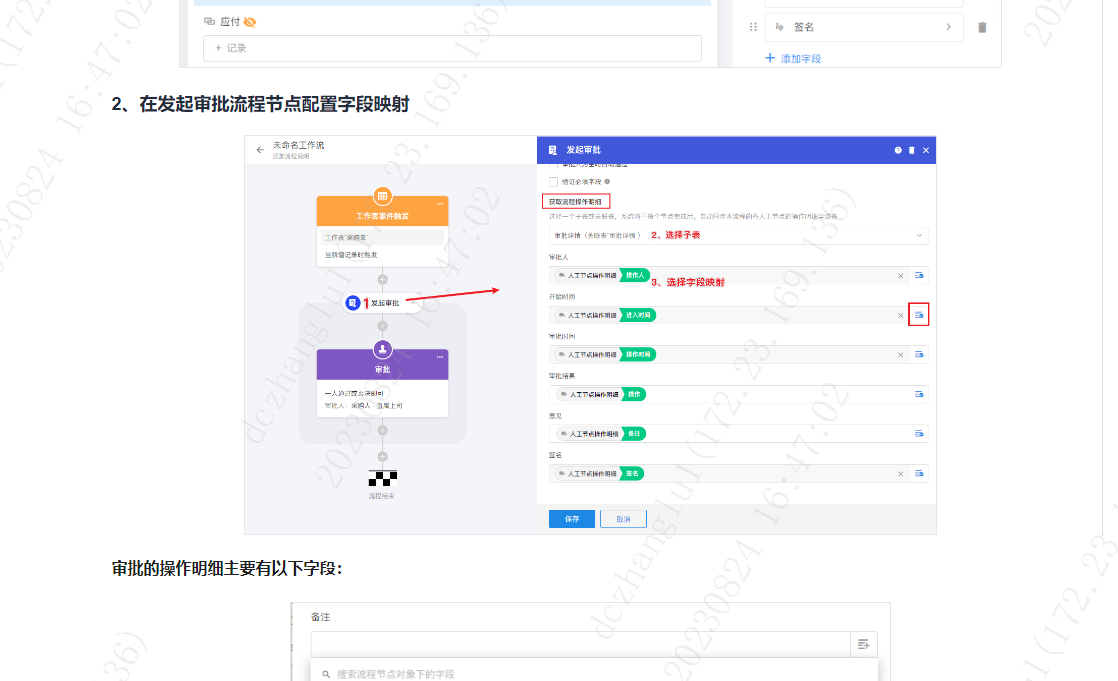The width and height of the screenshot is (1118, 681).
Task: Click the blue 发起审批 node icon
Action: click(352, 303)
